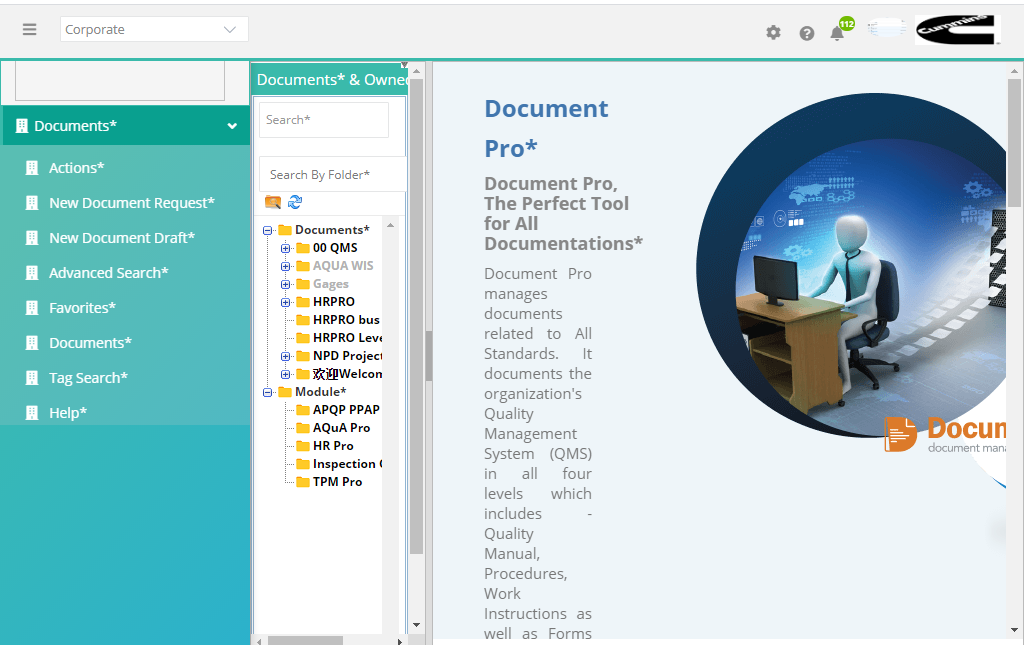Image resolution: width=1024 pixels, height=645 pixels.
Task: Click the building icon beside Actions*
Action: 31,168
